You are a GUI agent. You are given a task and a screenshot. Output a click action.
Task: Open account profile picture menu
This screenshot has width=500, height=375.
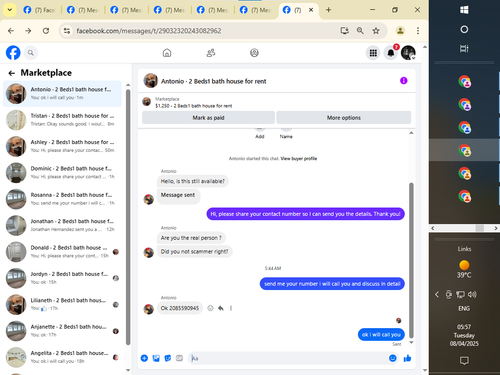tap(408, 53)
